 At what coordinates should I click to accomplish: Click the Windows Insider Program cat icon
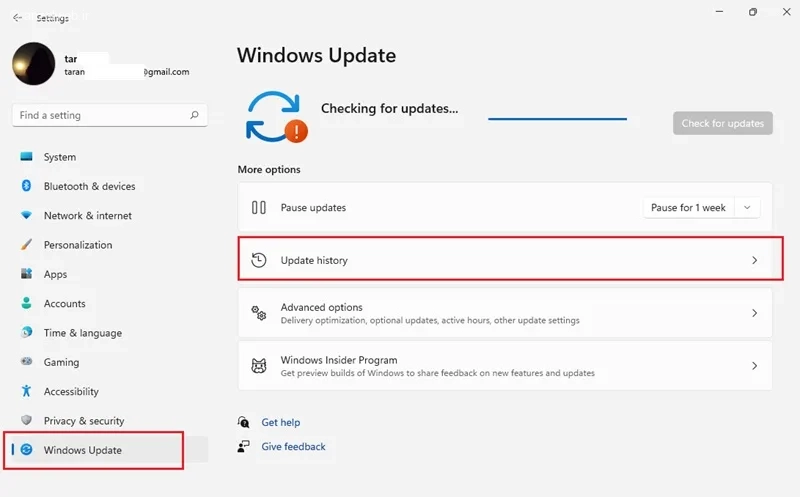click(x=259, y=366)
